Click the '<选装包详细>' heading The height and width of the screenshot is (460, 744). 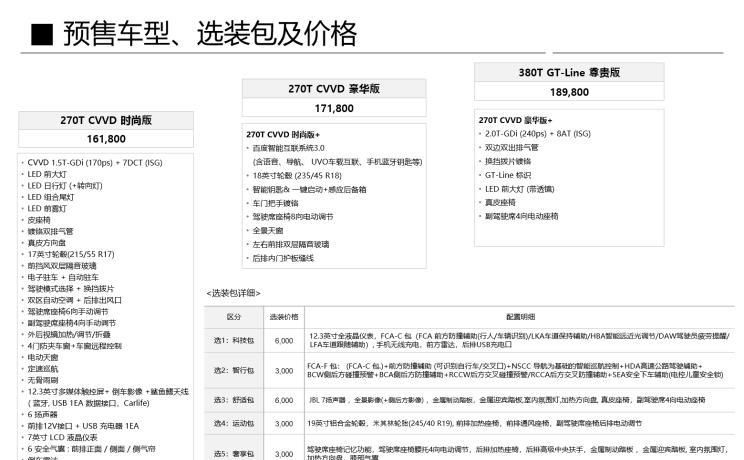tap(233, 293)
